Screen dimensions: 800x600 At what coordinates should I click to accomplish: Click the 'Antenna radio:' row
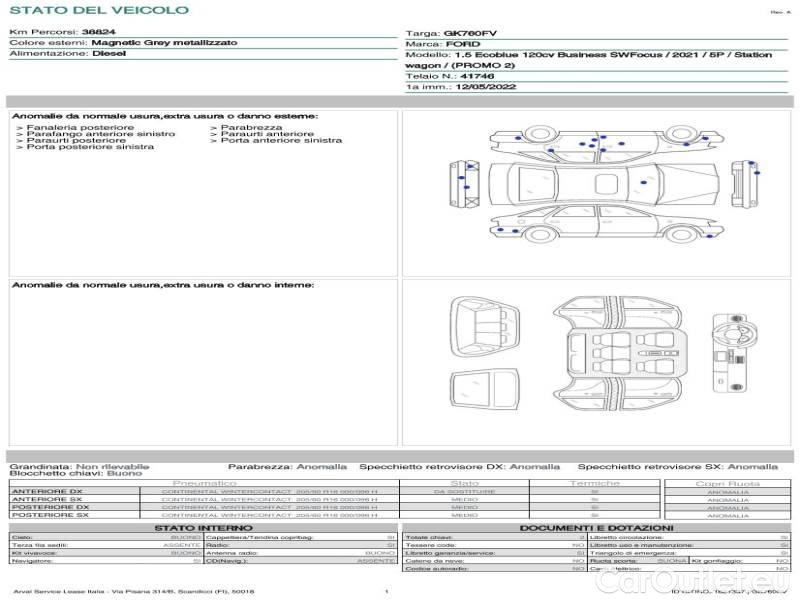click(301, 553)
